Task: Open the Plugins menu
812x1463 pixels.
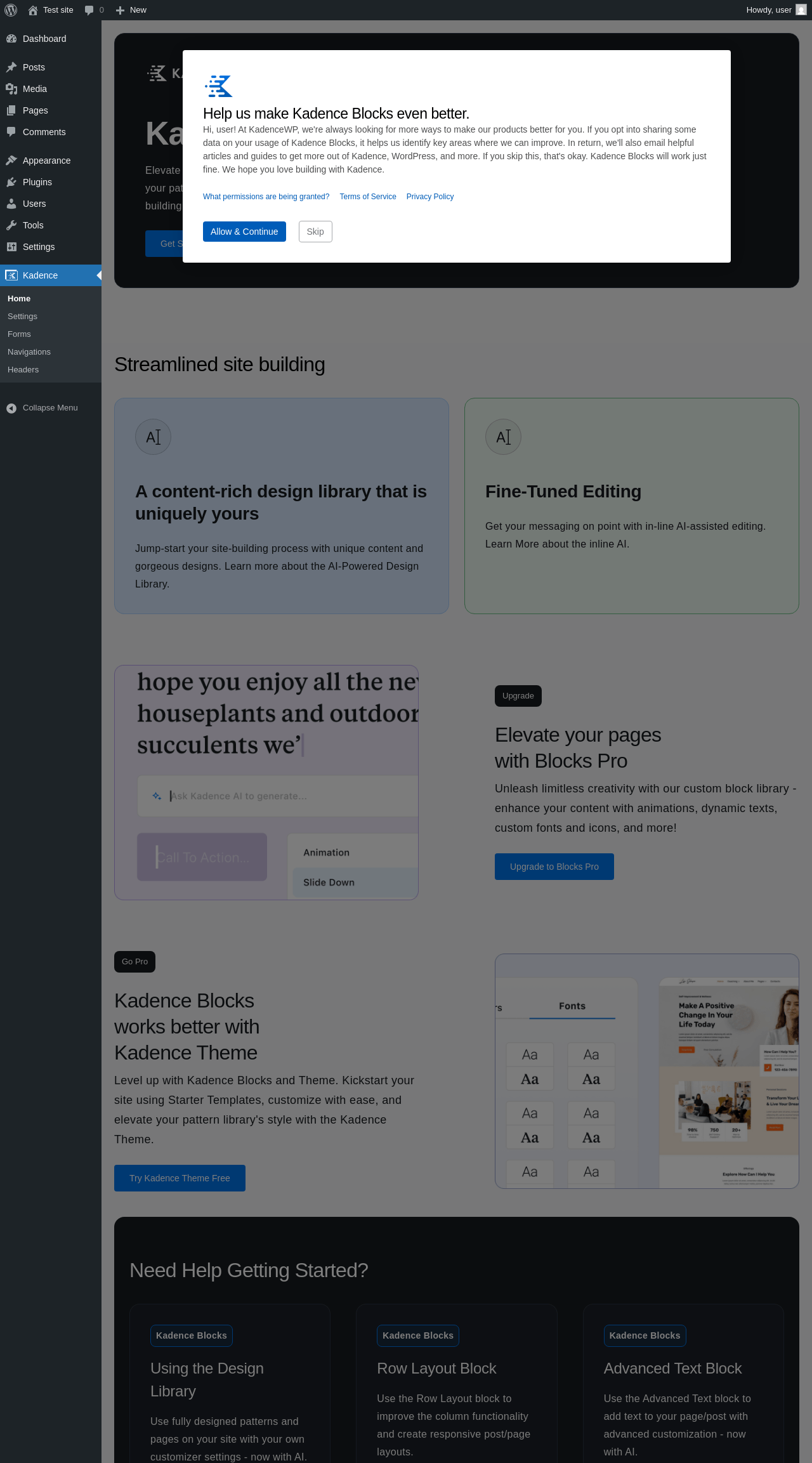Action: pyautogui.click(x=51, y=182)
